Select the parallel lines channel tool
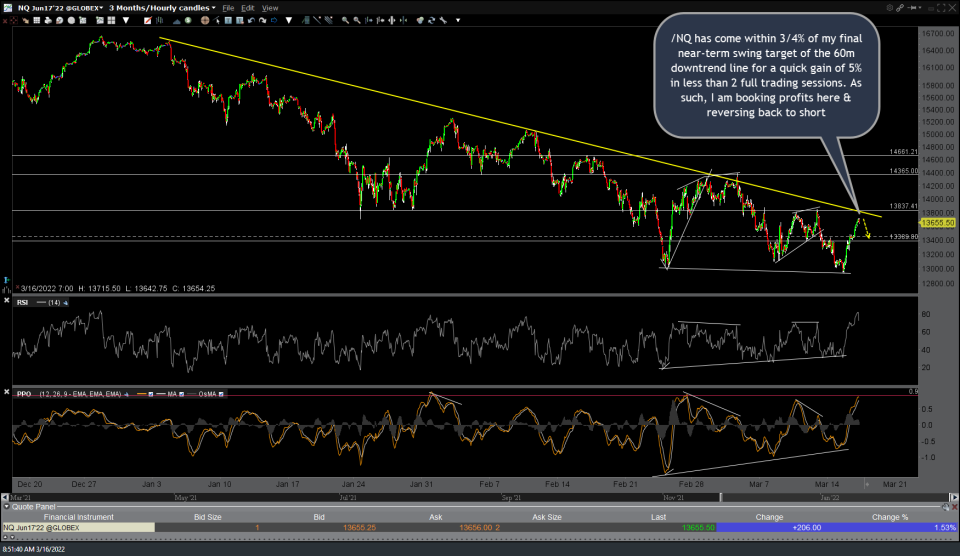Image resolution: width=960 pixels, height=556 pixels. click(329, 20)
